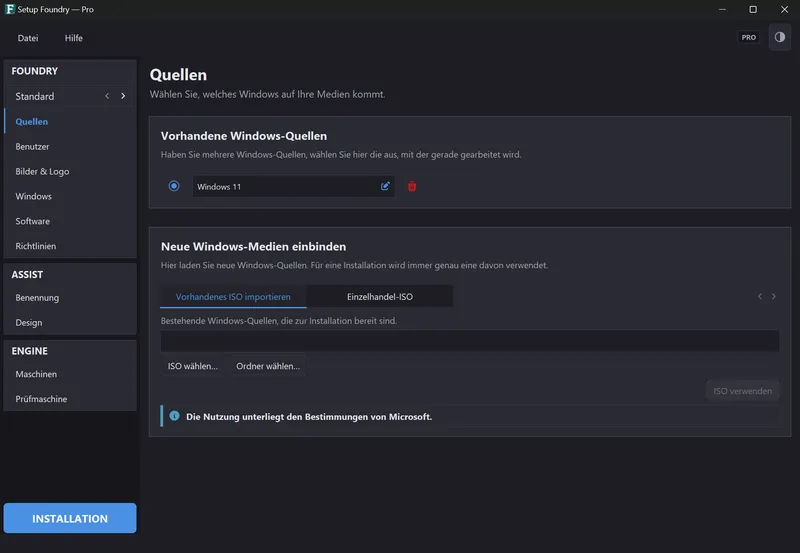This screenshot has height=553, width=800.
Task: Open Software section in sidebar
Action: click(x=70, y=221)
